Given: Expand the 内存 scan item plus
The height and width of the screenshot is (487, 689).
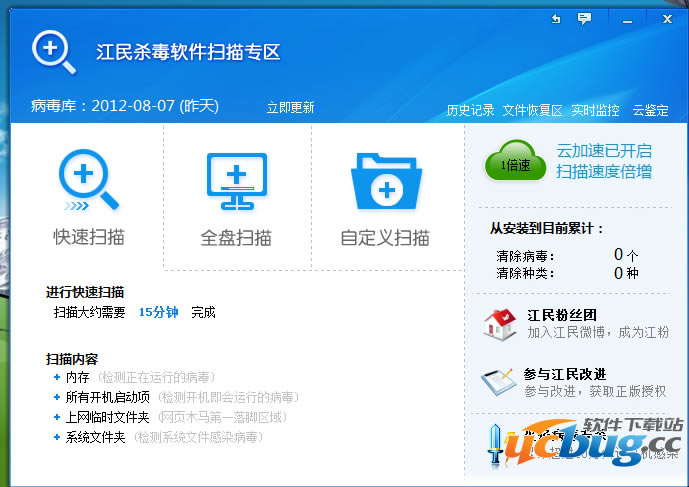Looking at the screenshot, I should coord(57,377).
